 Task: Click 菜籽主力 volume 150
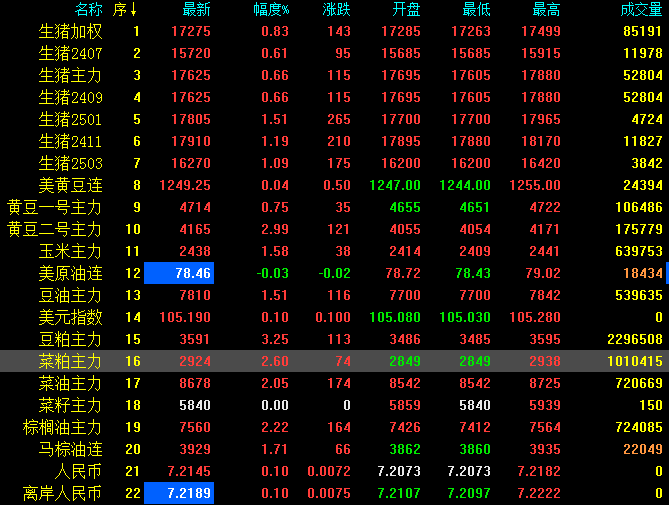click(651, 406)
